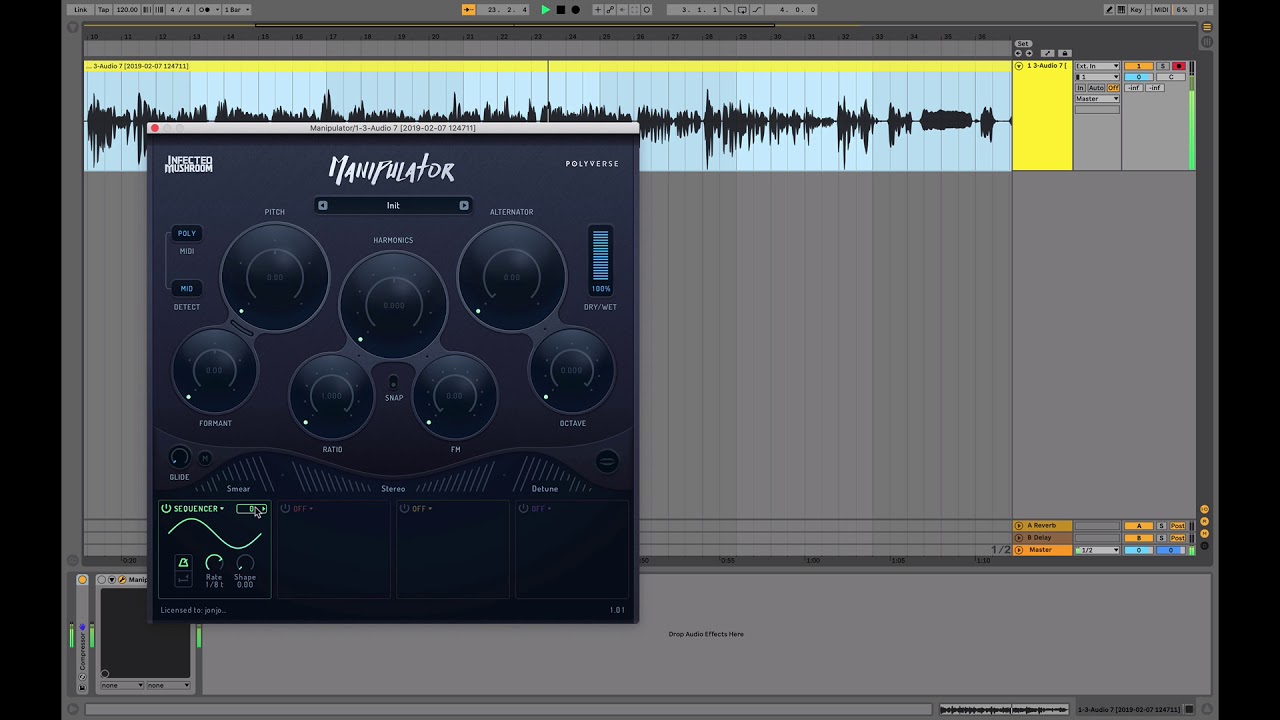Click the M button next to Glide
The width and height of the screenshot is (1280, 720).
click(x=205, y=458)
